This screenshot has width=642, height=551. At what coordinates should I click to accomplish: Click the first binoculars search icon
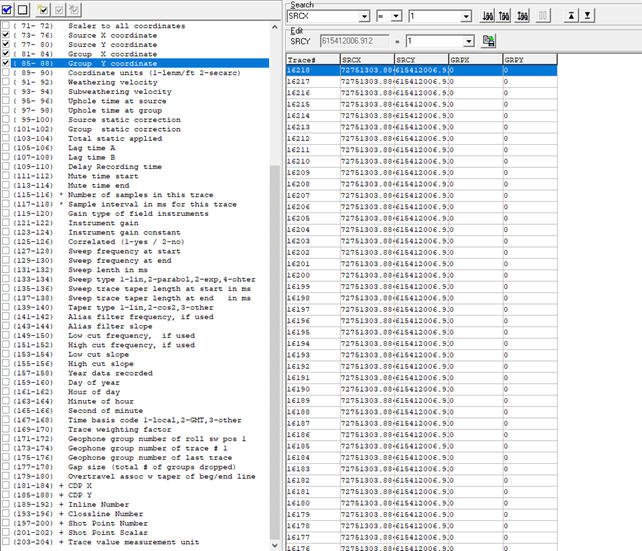[x=487, y=17]
